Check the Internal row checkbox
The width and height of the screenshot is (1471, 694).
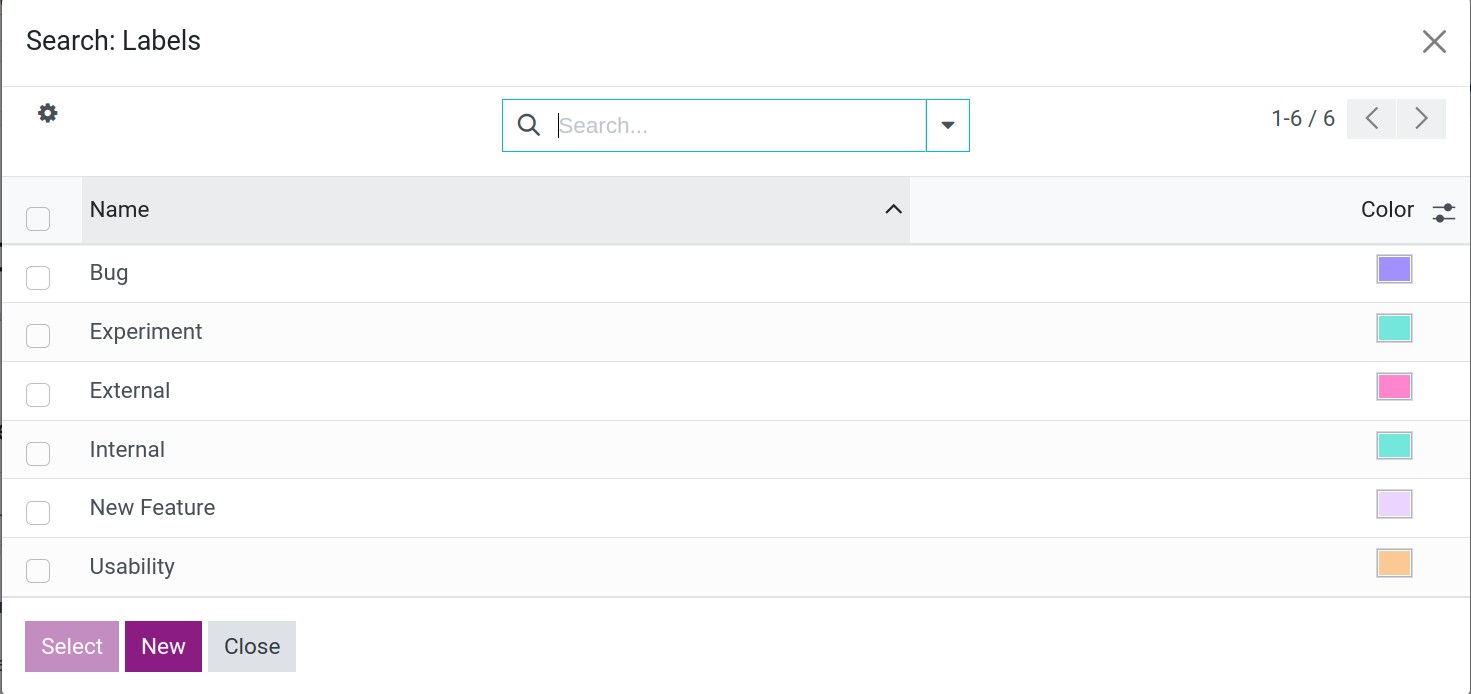tap(37, 453)
